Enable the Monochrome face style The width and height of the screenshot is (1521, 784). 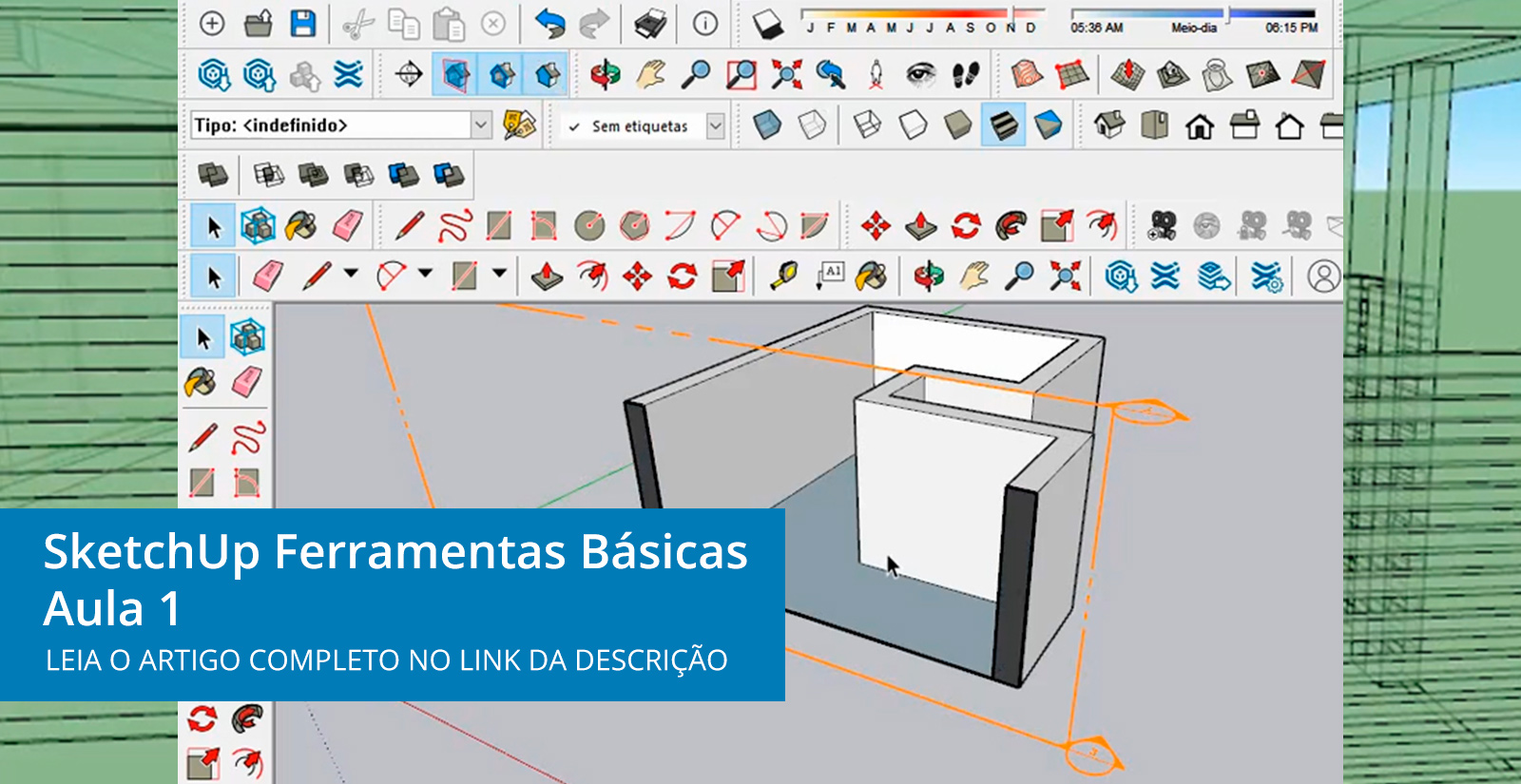pos(1048,125)
